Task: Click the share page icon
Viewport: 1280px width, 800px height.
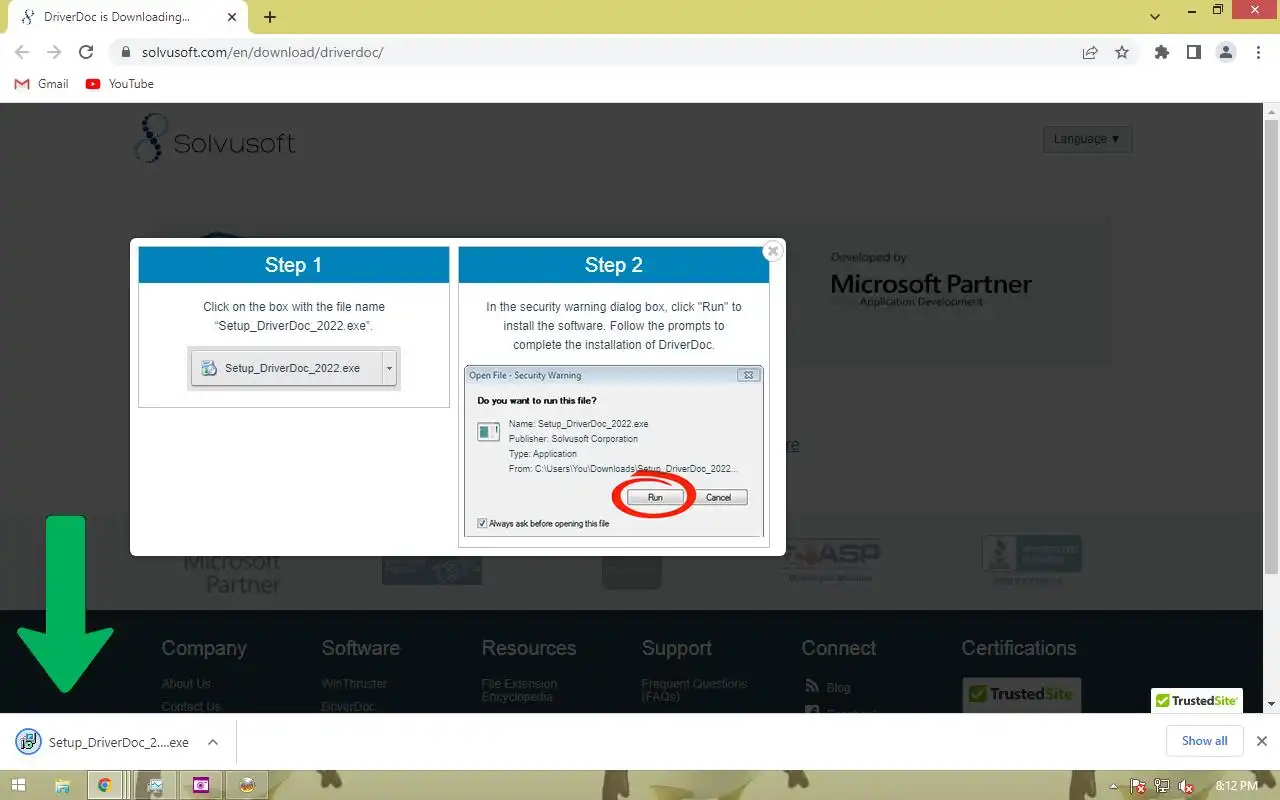Action: click(x=1090, y=53)
